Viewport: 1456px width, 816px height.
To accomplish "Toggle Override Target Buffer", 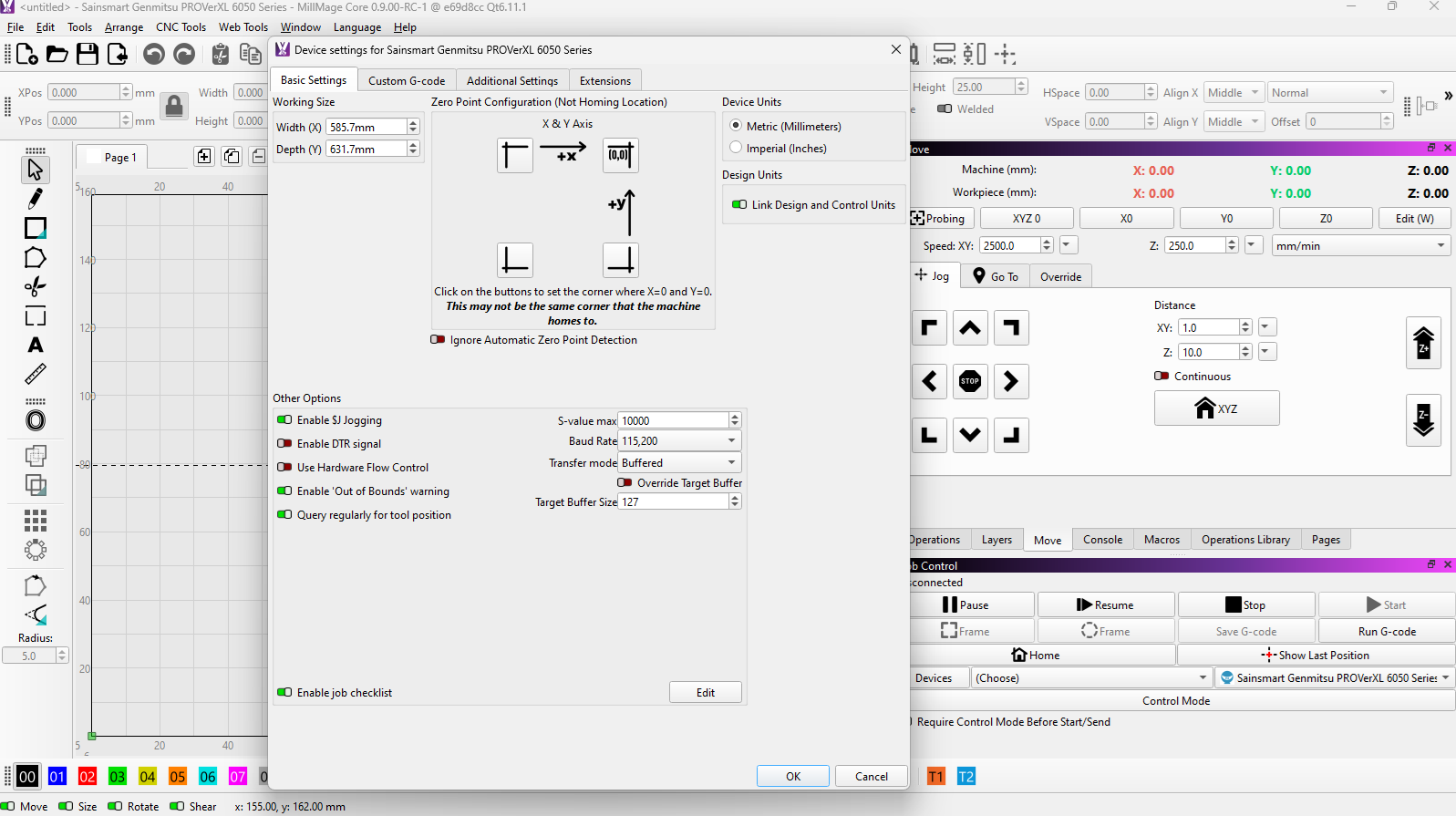I will point(625,483).
